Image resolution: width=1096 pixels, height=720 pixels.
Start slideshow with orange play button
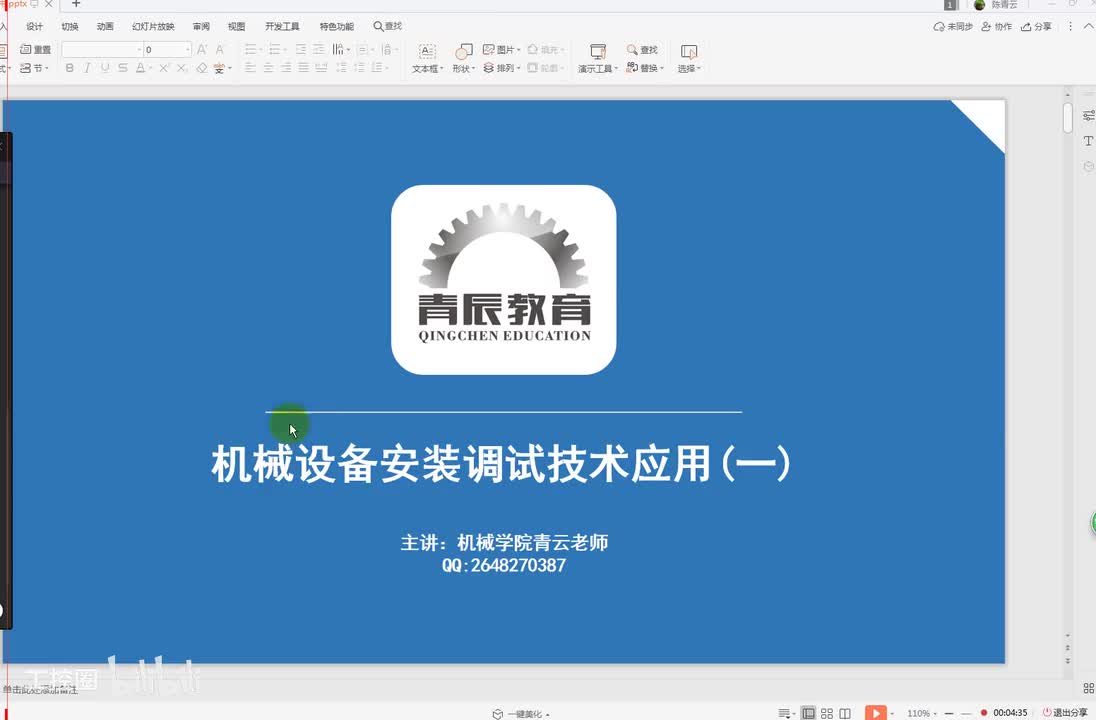[876, 713]
